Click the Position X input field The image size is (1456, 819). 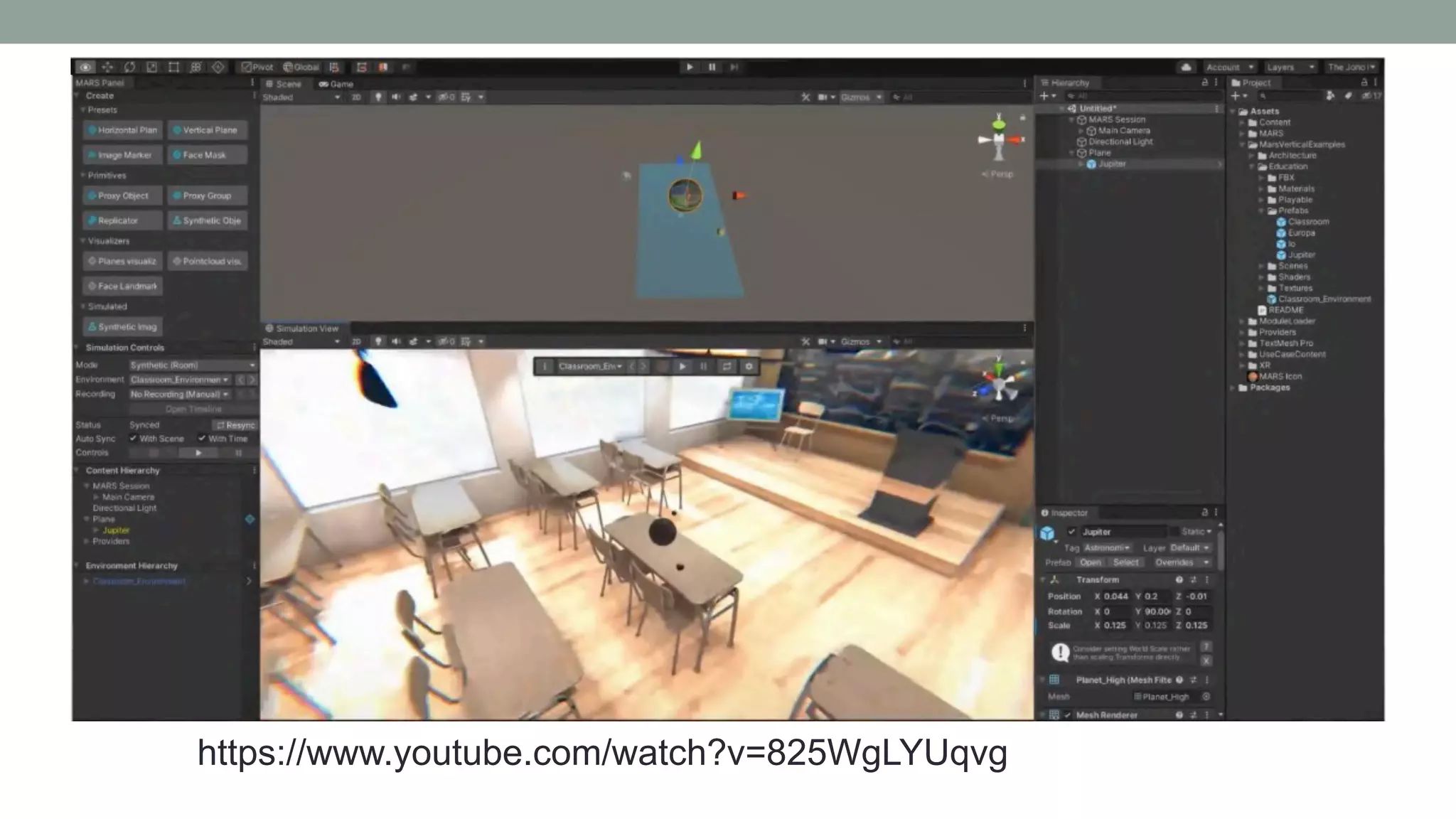tap(1115, 596)
